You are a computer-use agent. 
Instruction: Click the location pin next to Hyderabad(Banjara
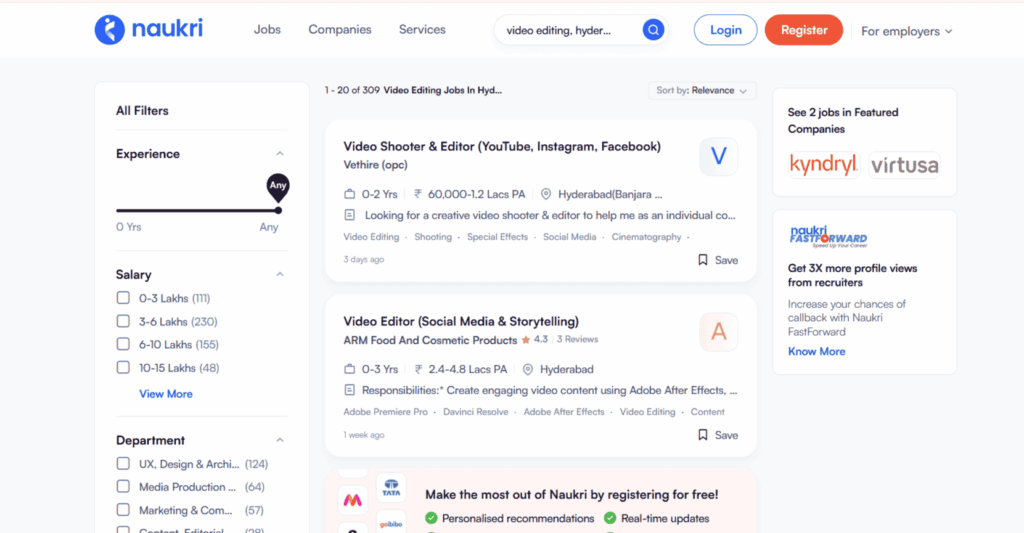point(546,194)
